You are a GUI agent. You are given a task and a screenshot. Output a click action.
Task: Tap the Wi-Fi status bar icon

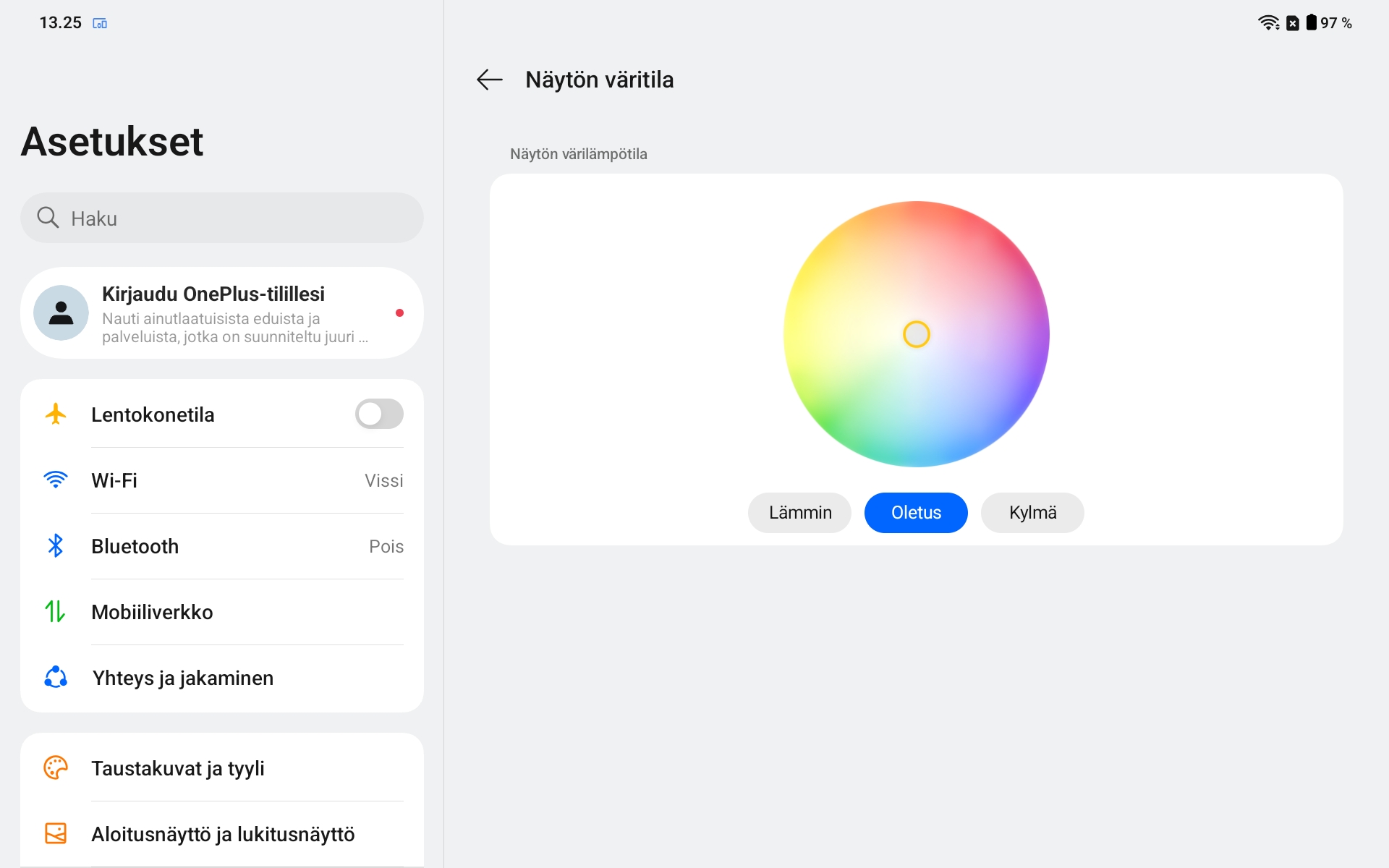tap(1268, 22)
